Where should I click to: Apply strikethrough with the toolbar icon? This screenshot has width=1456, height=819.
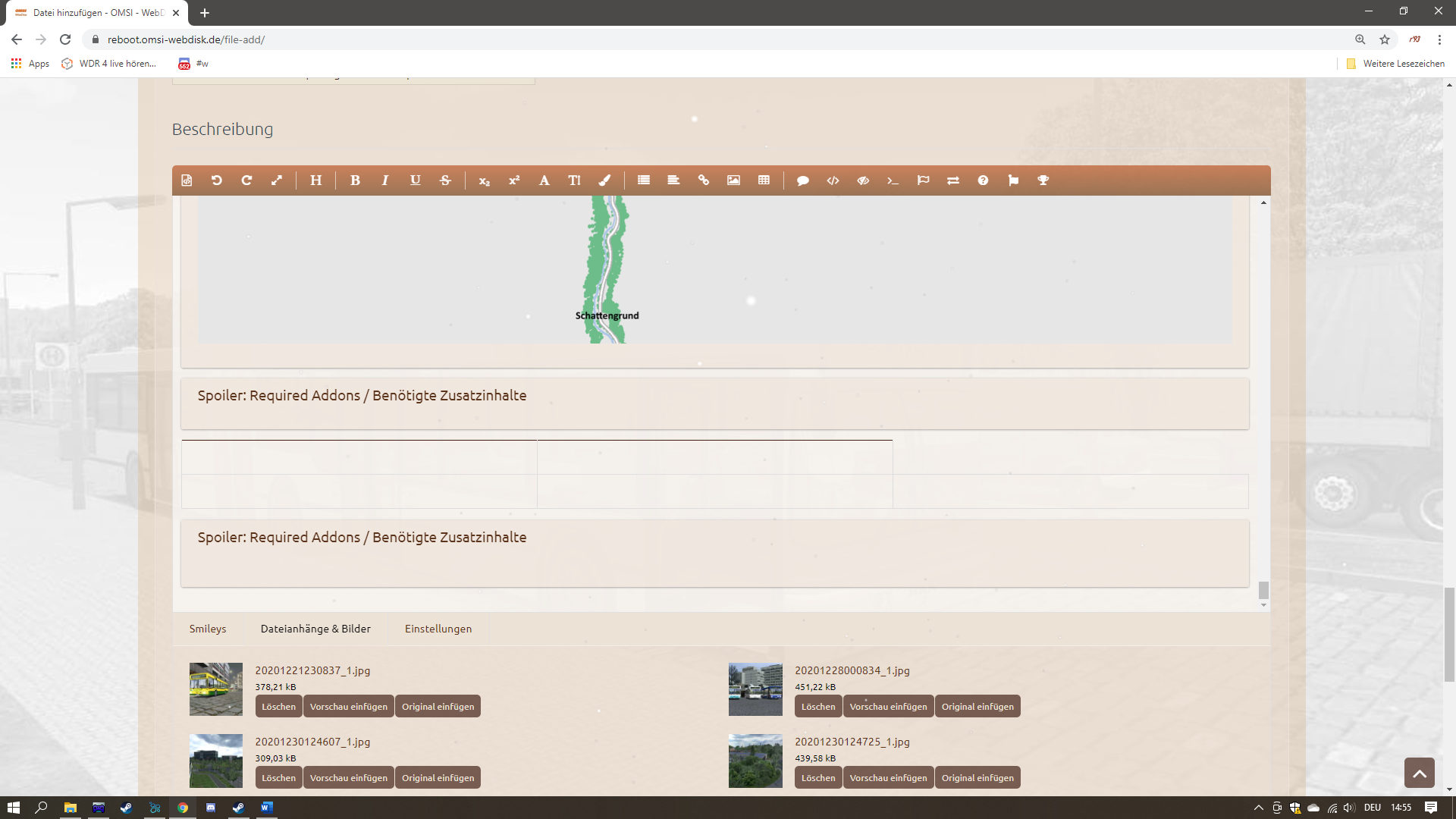coord(445,180)
